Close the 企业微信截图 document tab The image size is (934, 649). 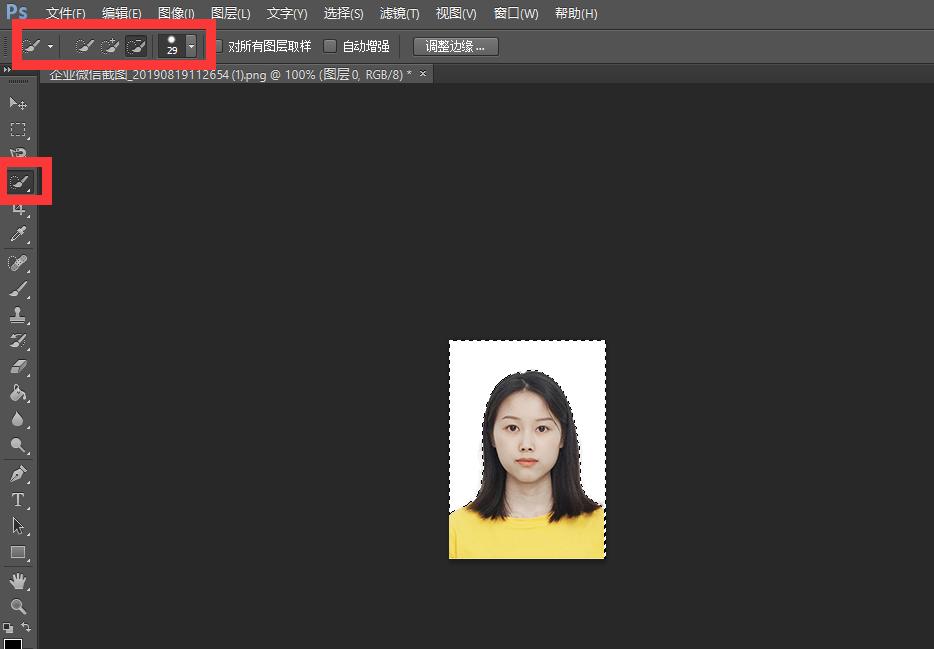point(422,74)
